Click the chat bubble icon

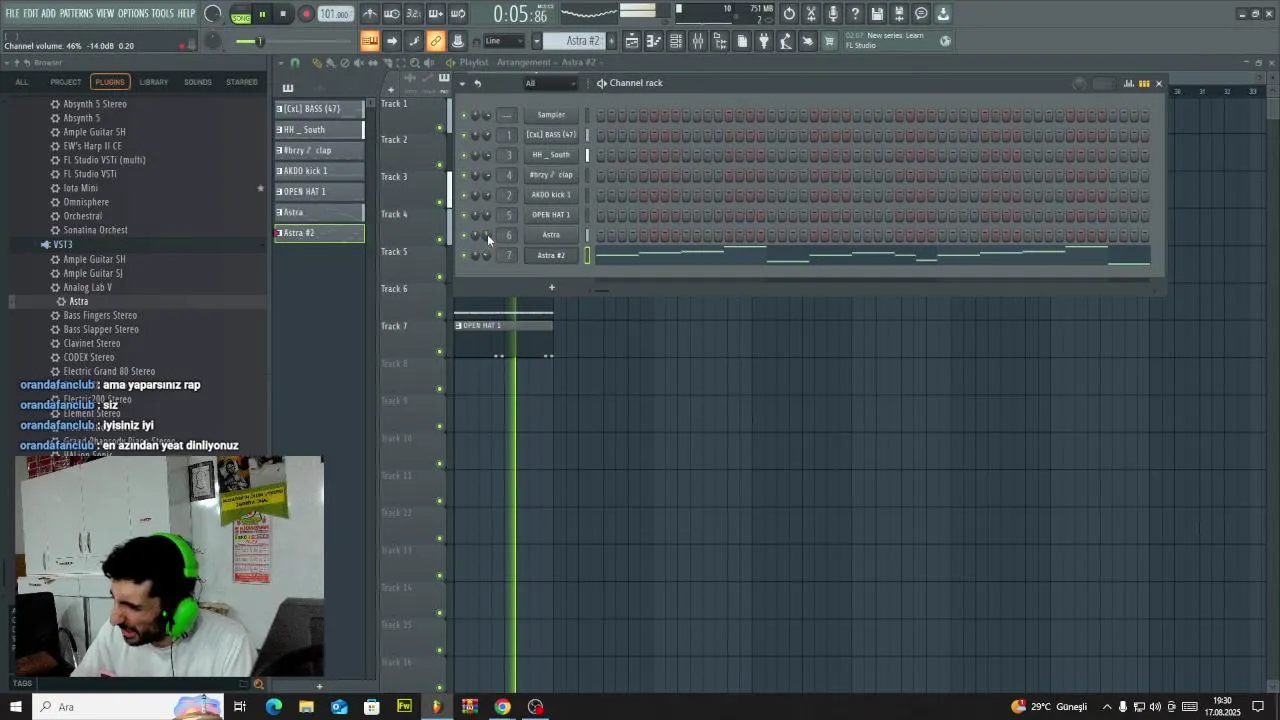(x=921, y=14)
